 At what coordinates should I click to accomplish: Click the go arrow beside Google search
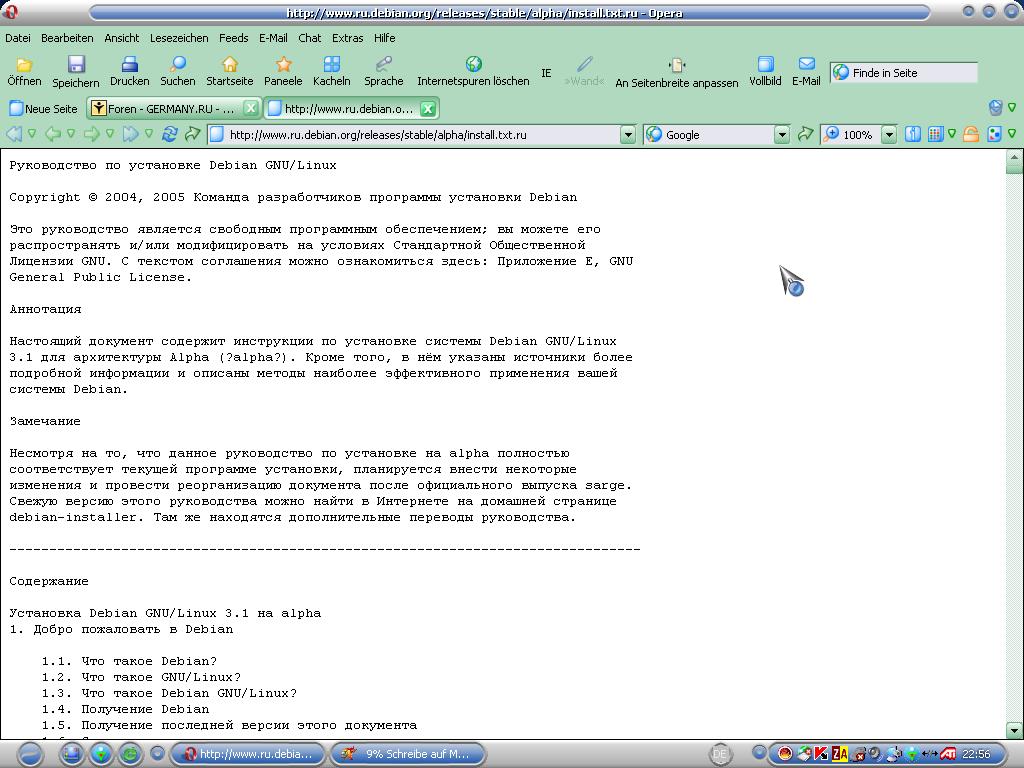(x=806, y=135)
